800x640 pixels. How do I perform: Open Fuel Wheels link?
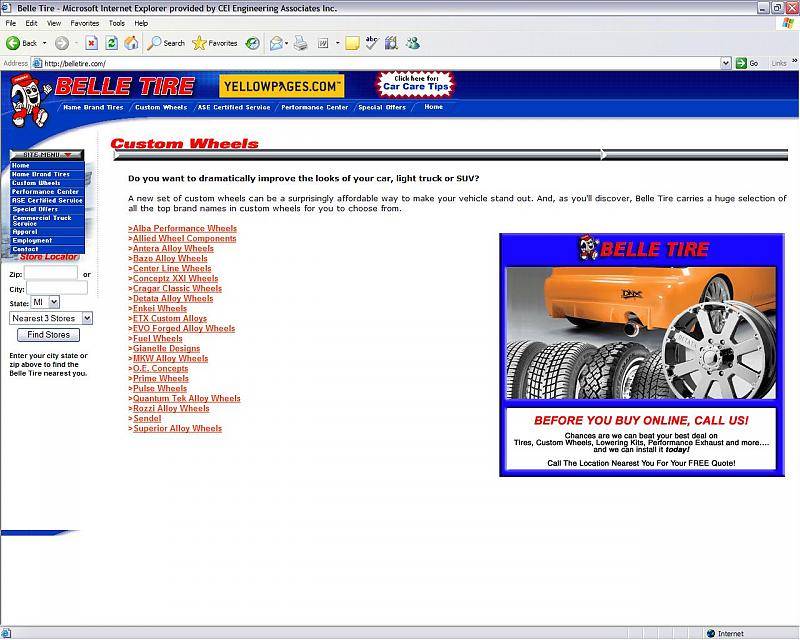click(x=157, y=338)
